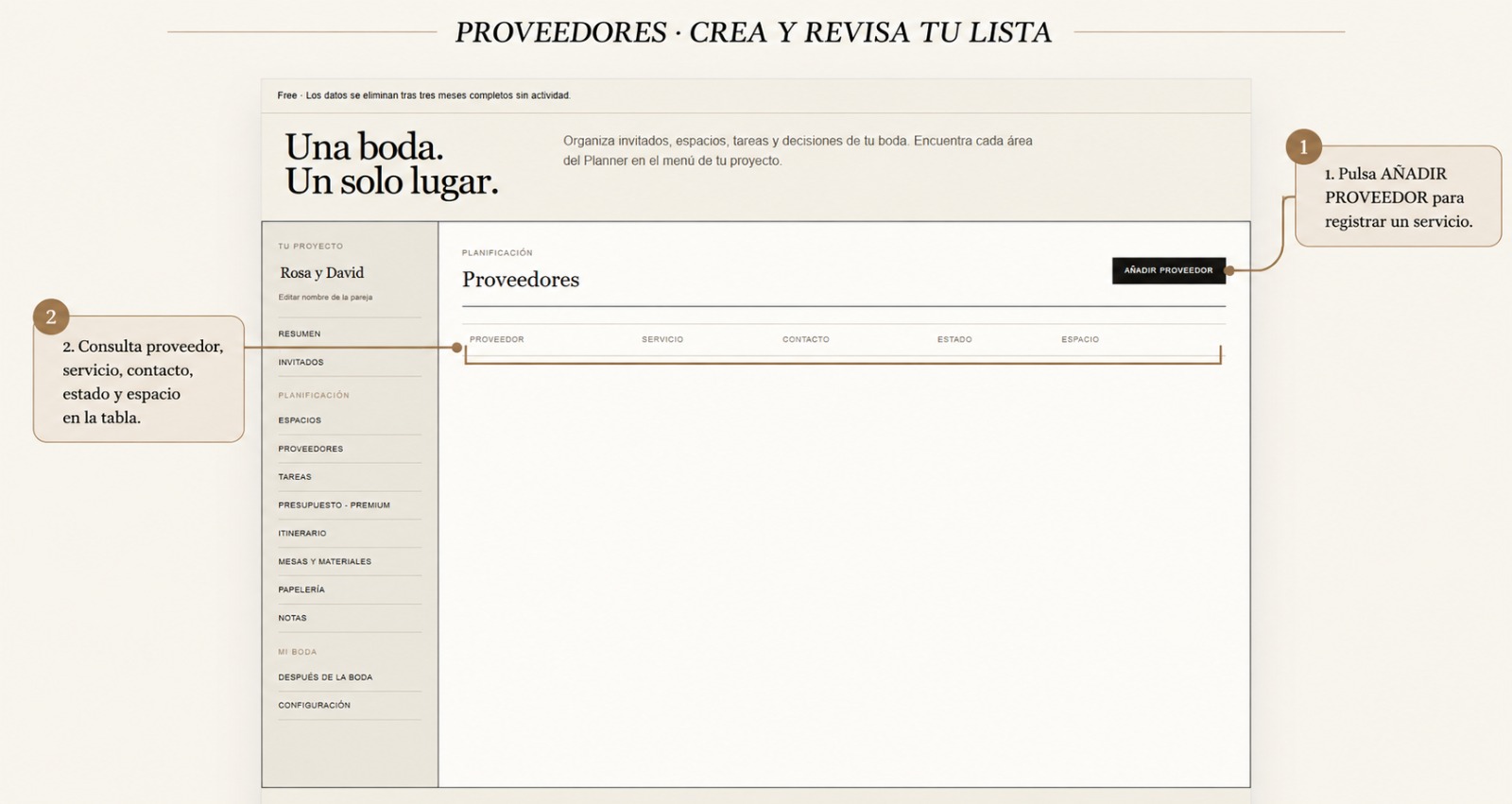
Task: Open Presupuesto - Premium in the sidebar
Action: [x=334, y=505]
